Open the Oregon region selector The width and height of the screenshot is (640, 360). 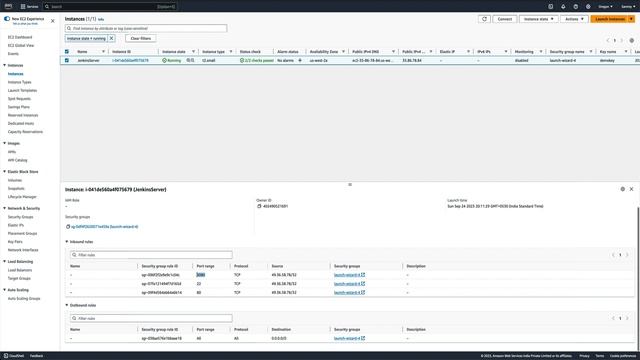point(605,7)
